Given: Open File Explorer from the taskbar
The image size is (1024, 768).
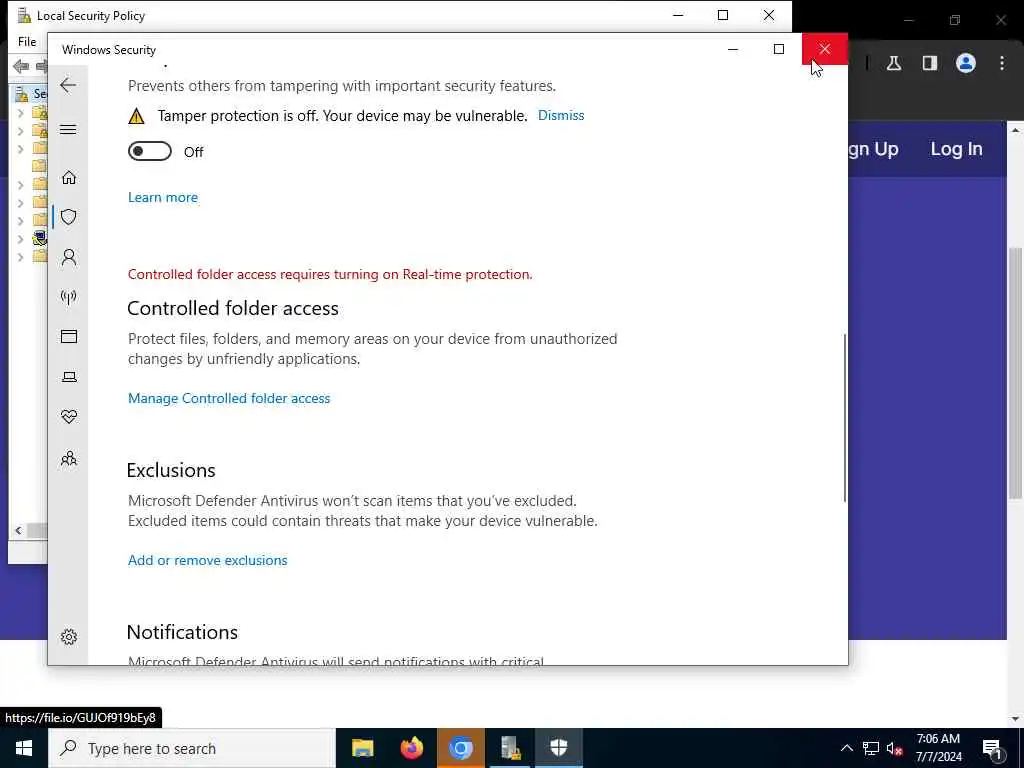Looking at the screenshot, I should 362,748.
